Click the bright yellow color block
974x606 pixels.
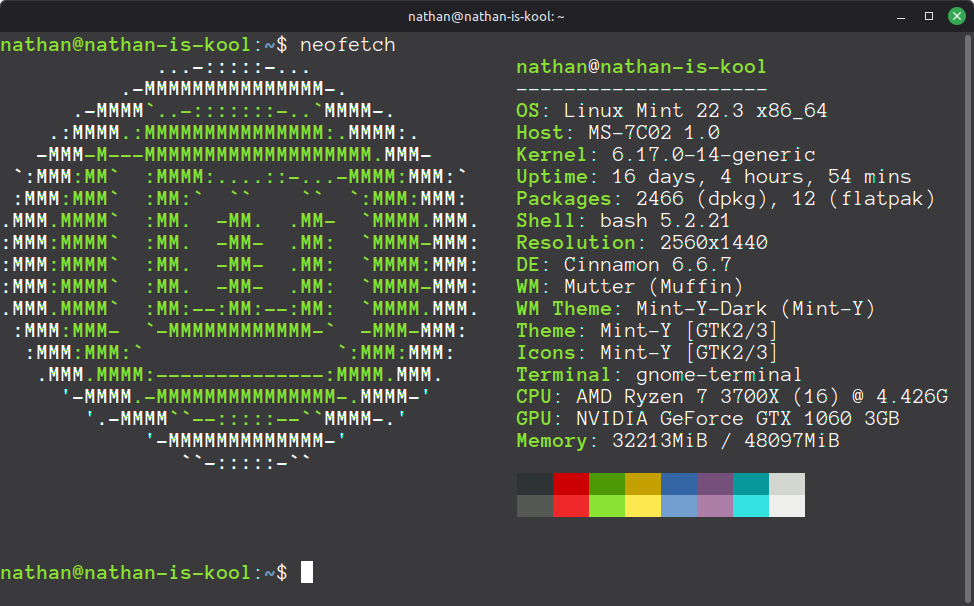pyautogui.click(x=643, y=506)
